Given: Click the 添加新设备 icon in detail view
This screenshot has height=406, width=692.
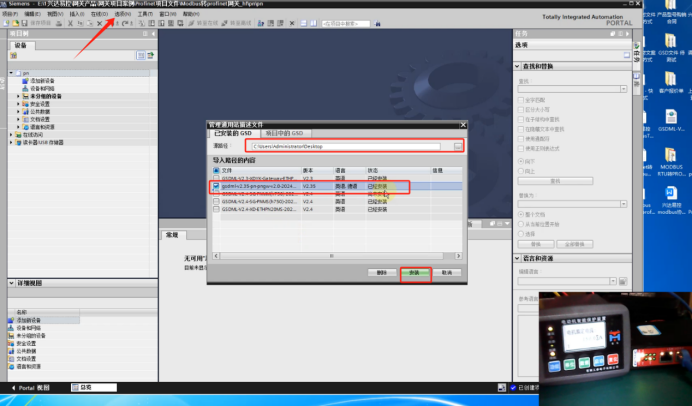Looking at the screenshot, I should click(x=11, y=320).
